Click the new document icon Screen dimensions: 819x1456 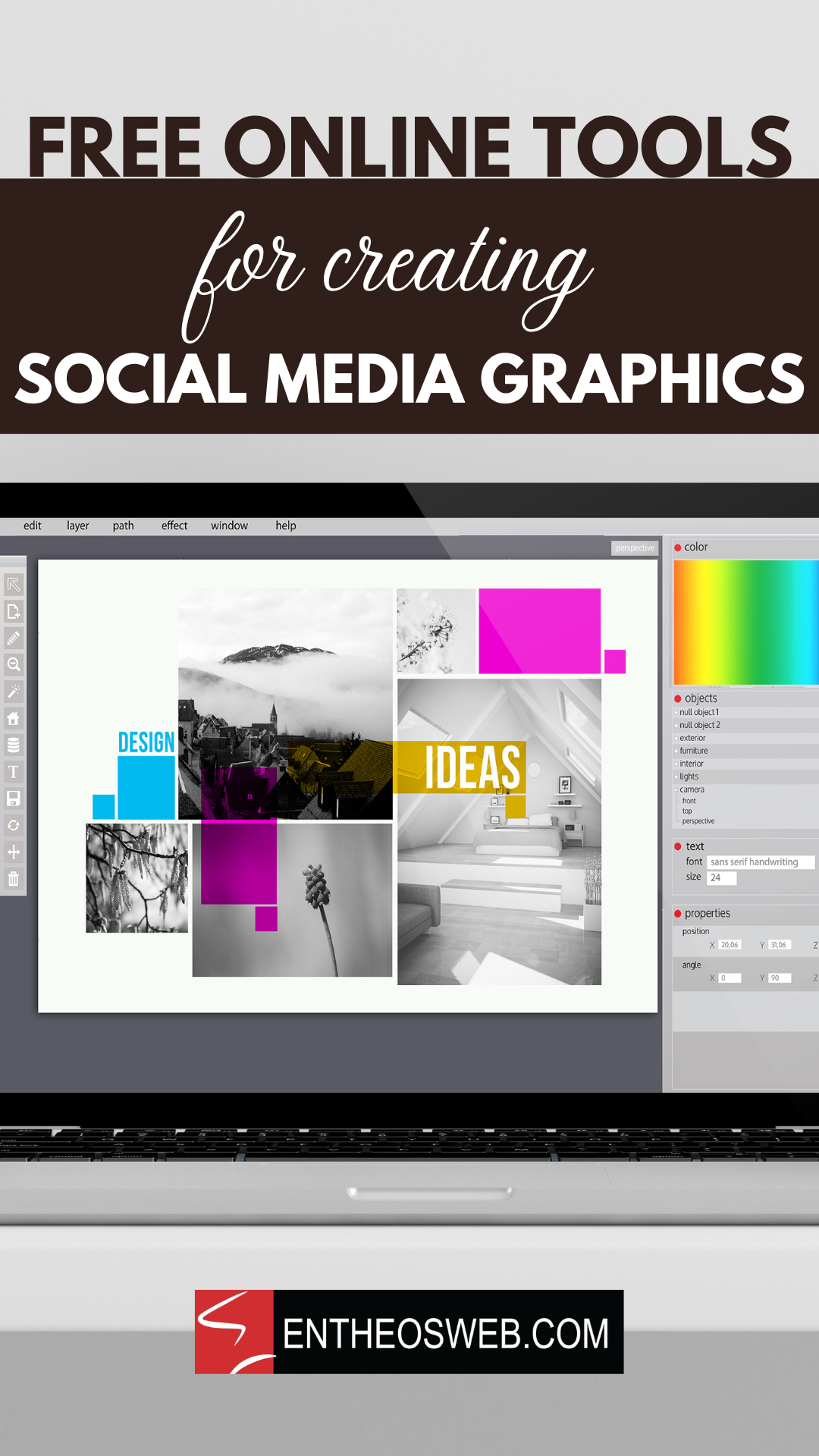14,611
